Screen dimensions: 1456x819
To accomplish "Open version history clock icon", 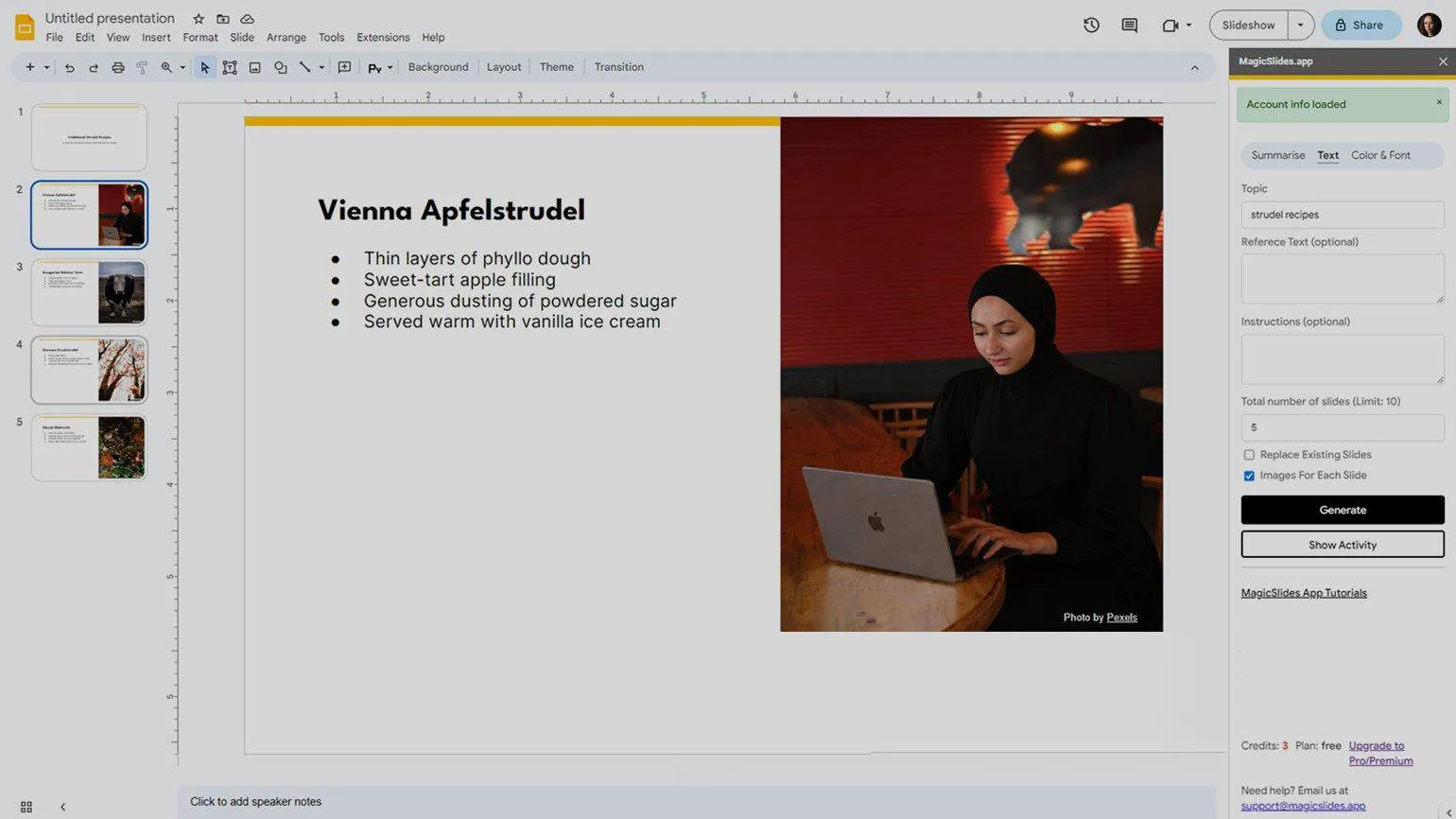I will [x=1091, y=26].
